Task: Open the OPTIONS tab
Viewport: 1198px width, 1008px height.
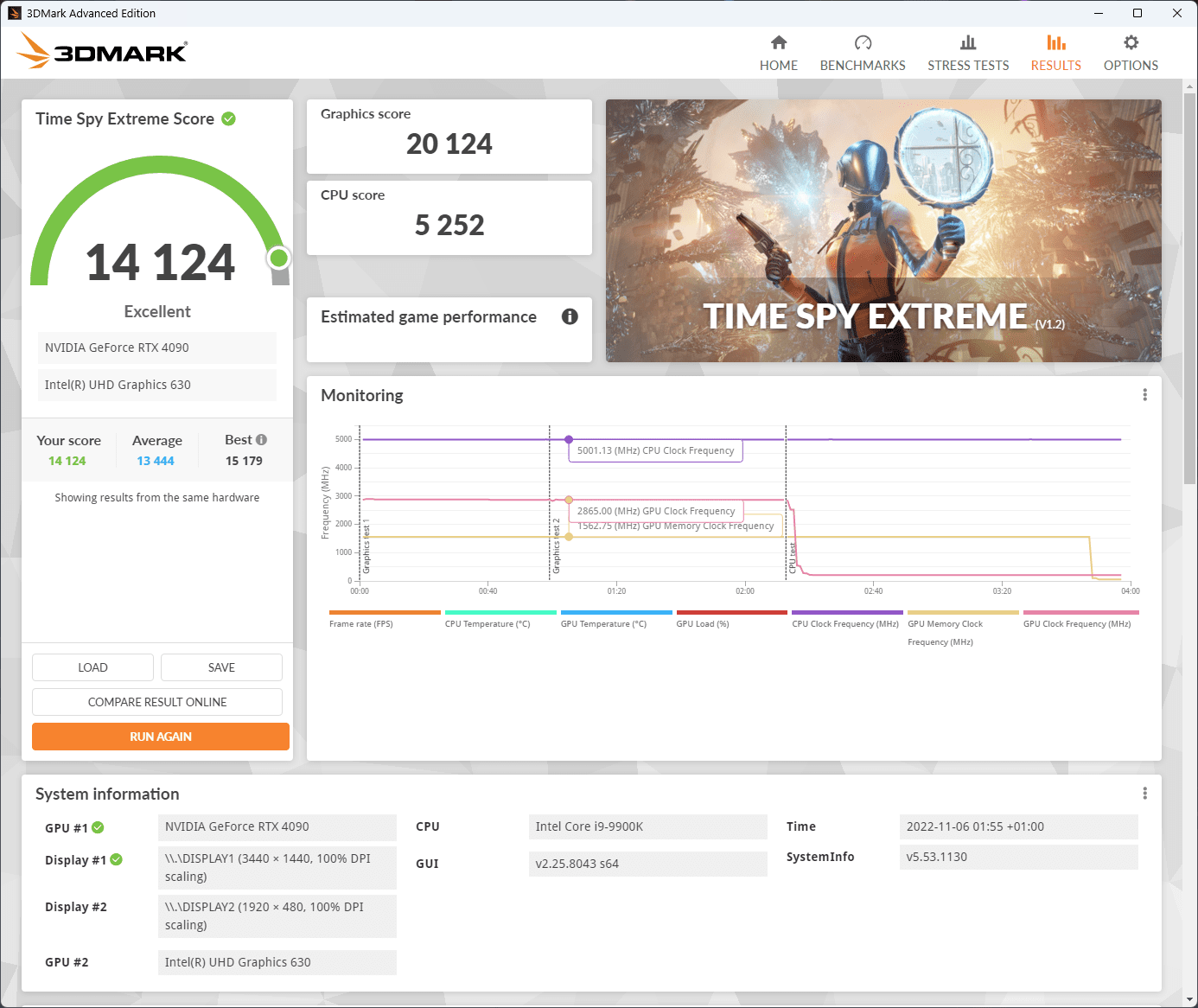Action: point(1131,54)
